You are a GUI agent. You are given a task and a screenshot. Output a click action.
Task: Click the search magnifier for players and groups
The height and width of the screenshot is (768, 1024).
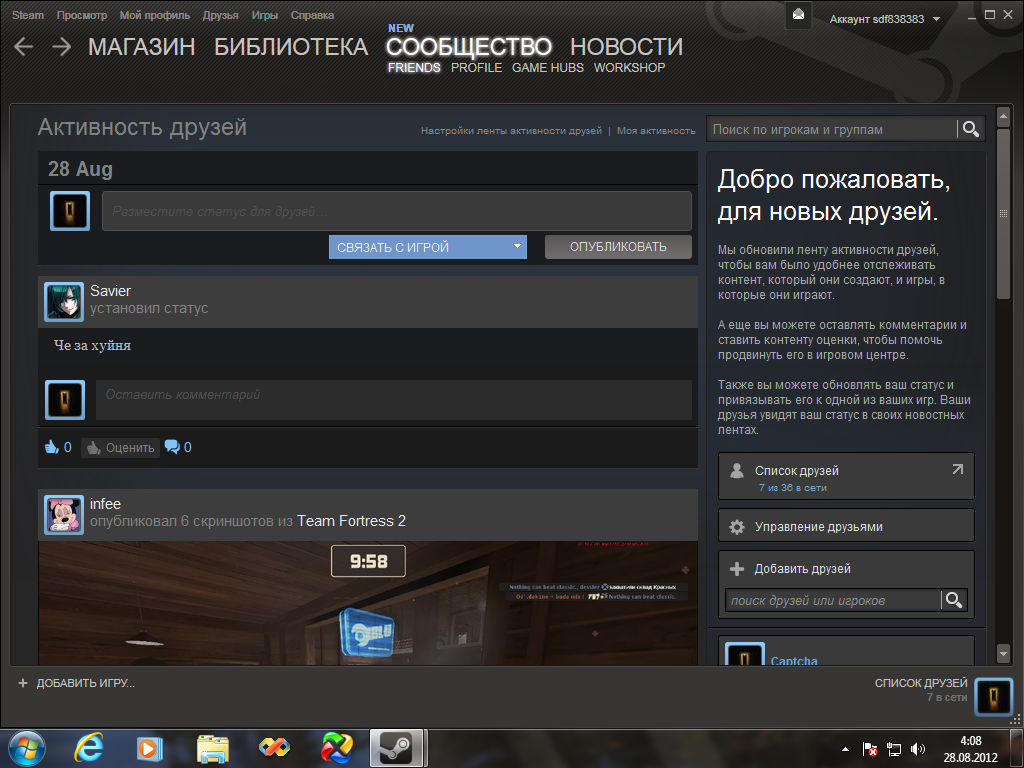tap(970, 129)
